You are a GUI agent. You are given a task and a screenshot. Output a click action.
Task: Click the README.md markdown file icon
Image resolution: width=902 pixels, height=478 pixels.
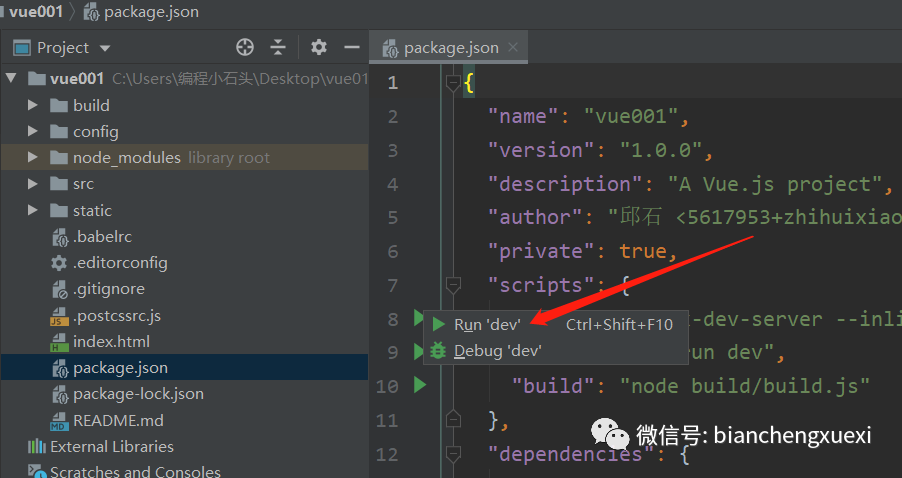pyautogui.click(x=59, y=421)
